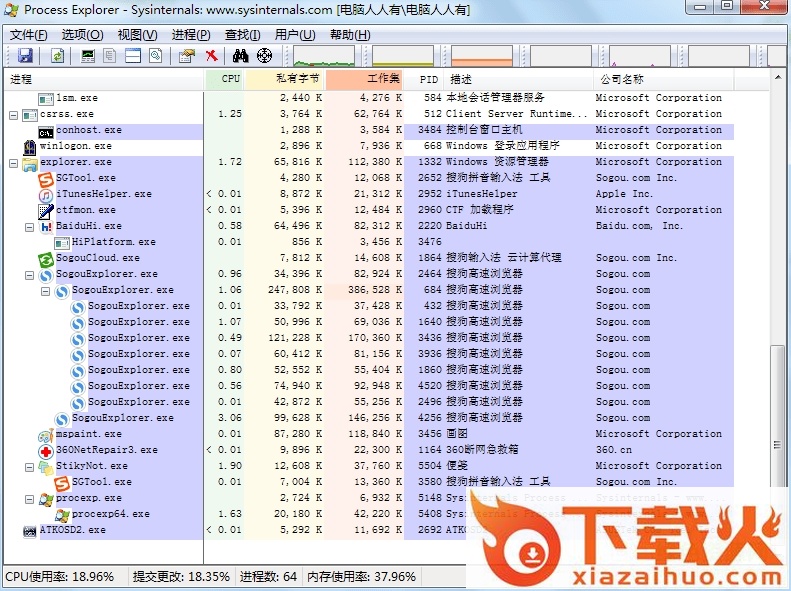This screenshot has width=791, height=591.
Task: Collapse the BaiduHi.exe tree node
Action: click(29, 226)
